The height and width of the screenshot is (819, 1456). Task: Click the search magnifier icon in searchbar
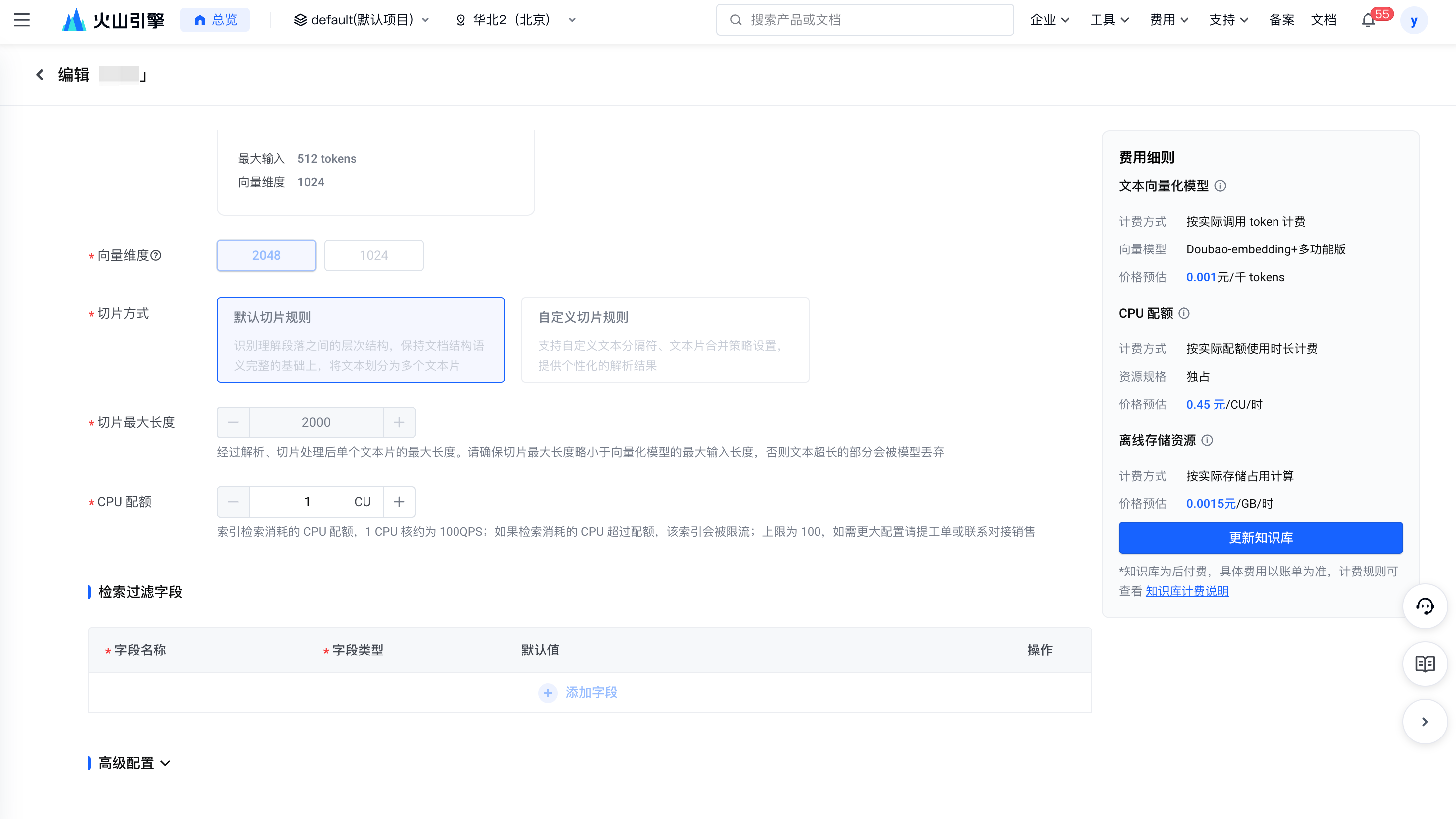click(736, 20)
